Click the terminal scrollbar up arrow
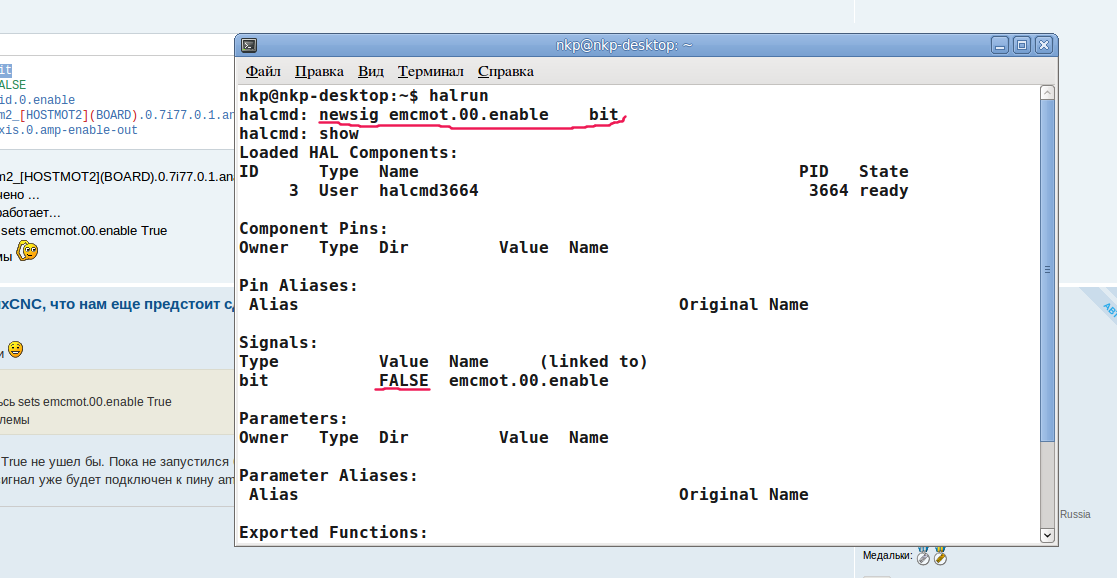Image resolution: width=1117 pixels, height=578 pixels. [1047, 93]
